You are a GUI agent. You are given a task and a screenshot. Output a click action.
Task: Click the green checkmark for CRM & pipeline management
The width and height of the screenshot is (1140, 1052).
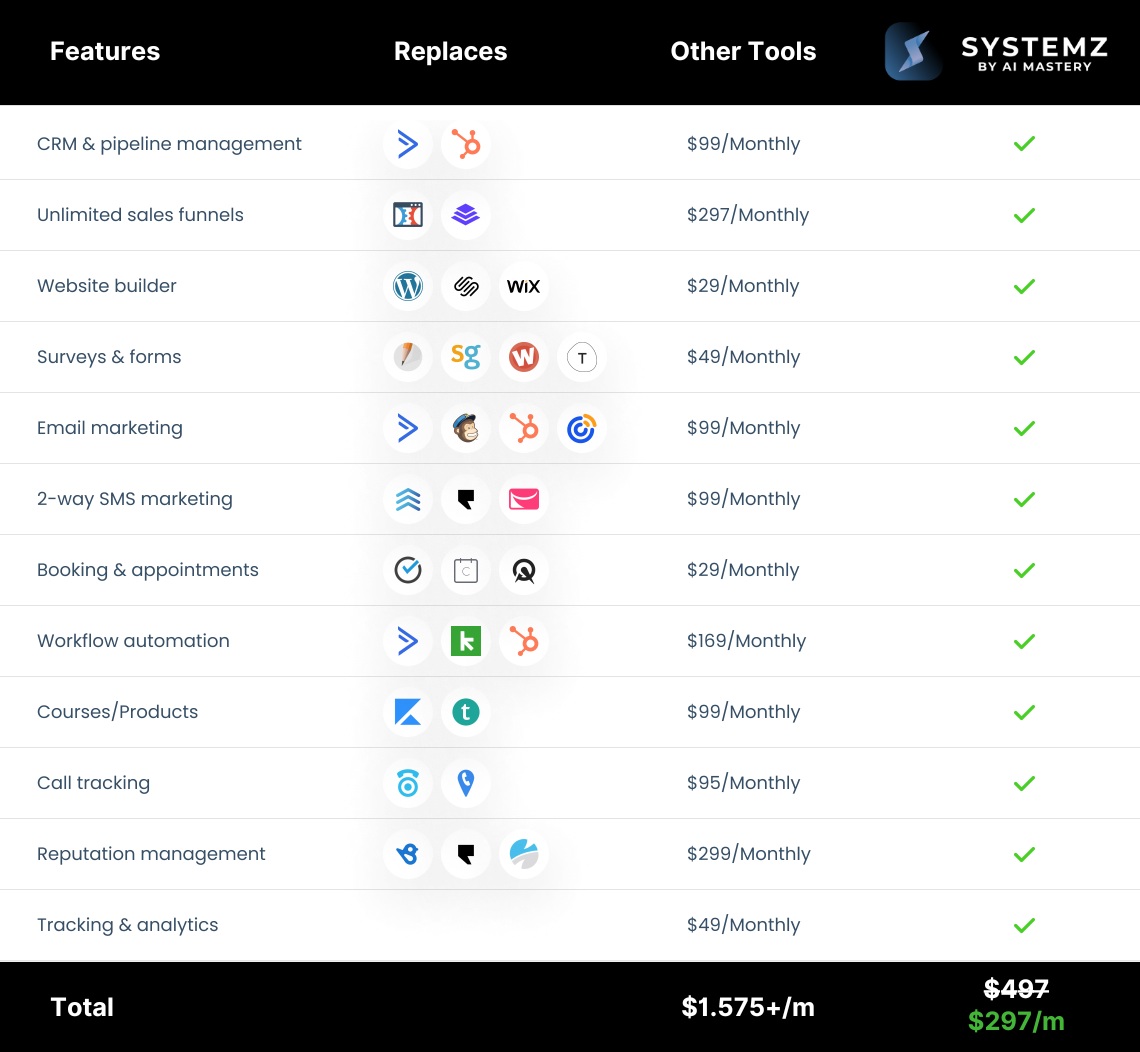(1023, 144)
